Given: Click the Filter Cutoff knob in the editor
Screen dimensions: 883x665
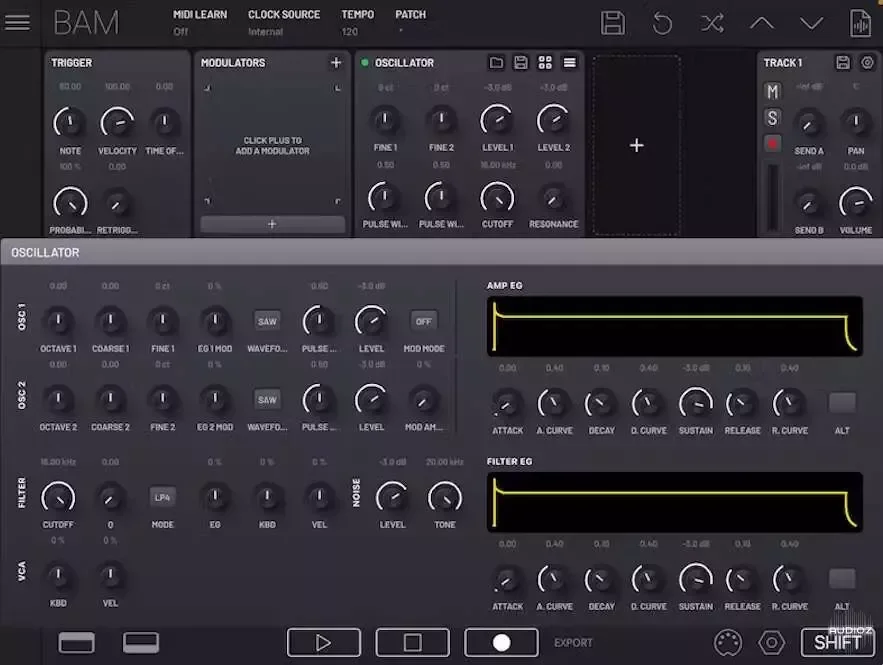Looking at the screenshot, I should click(58, 497).
